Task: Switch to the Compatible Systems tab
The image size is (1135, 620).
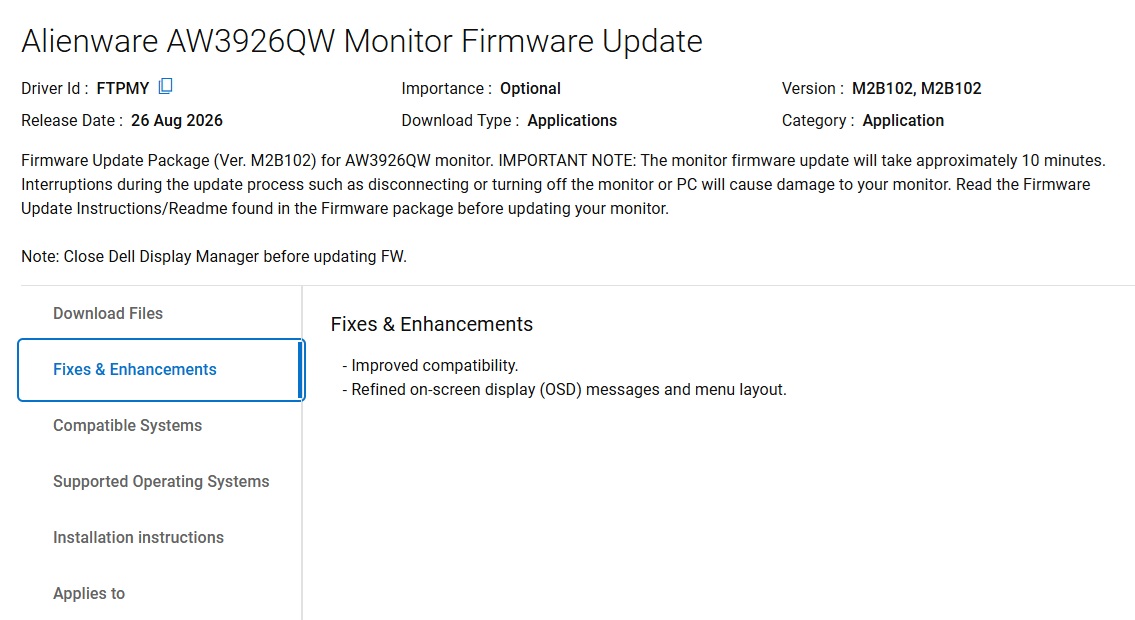Action: [x=127, y=425]
